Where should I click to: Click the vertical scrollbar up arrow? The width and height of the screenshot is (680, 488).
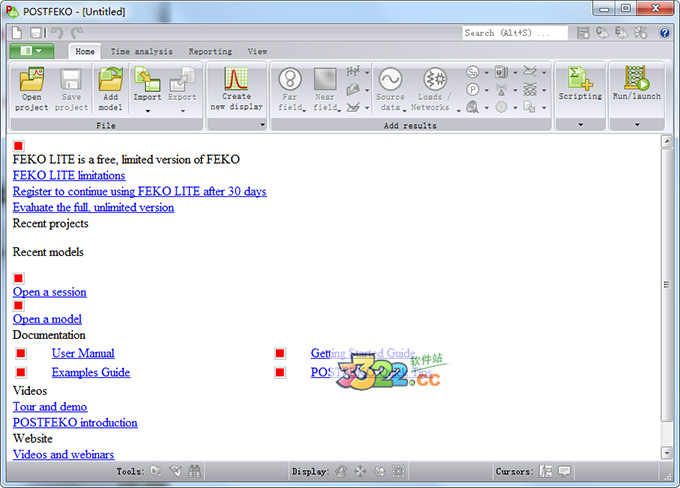[x=667, y=141]
